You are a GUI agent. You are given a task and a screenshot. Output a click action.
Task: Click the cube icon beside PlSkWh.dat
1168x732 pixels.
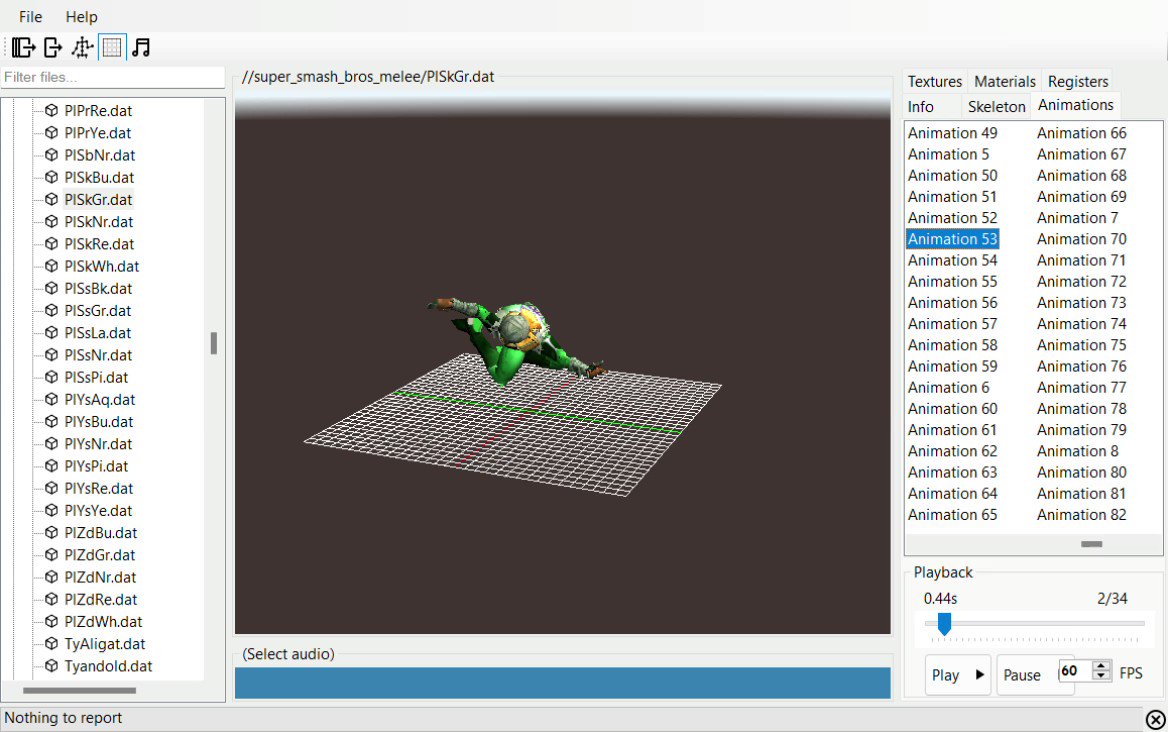point(51,266)
